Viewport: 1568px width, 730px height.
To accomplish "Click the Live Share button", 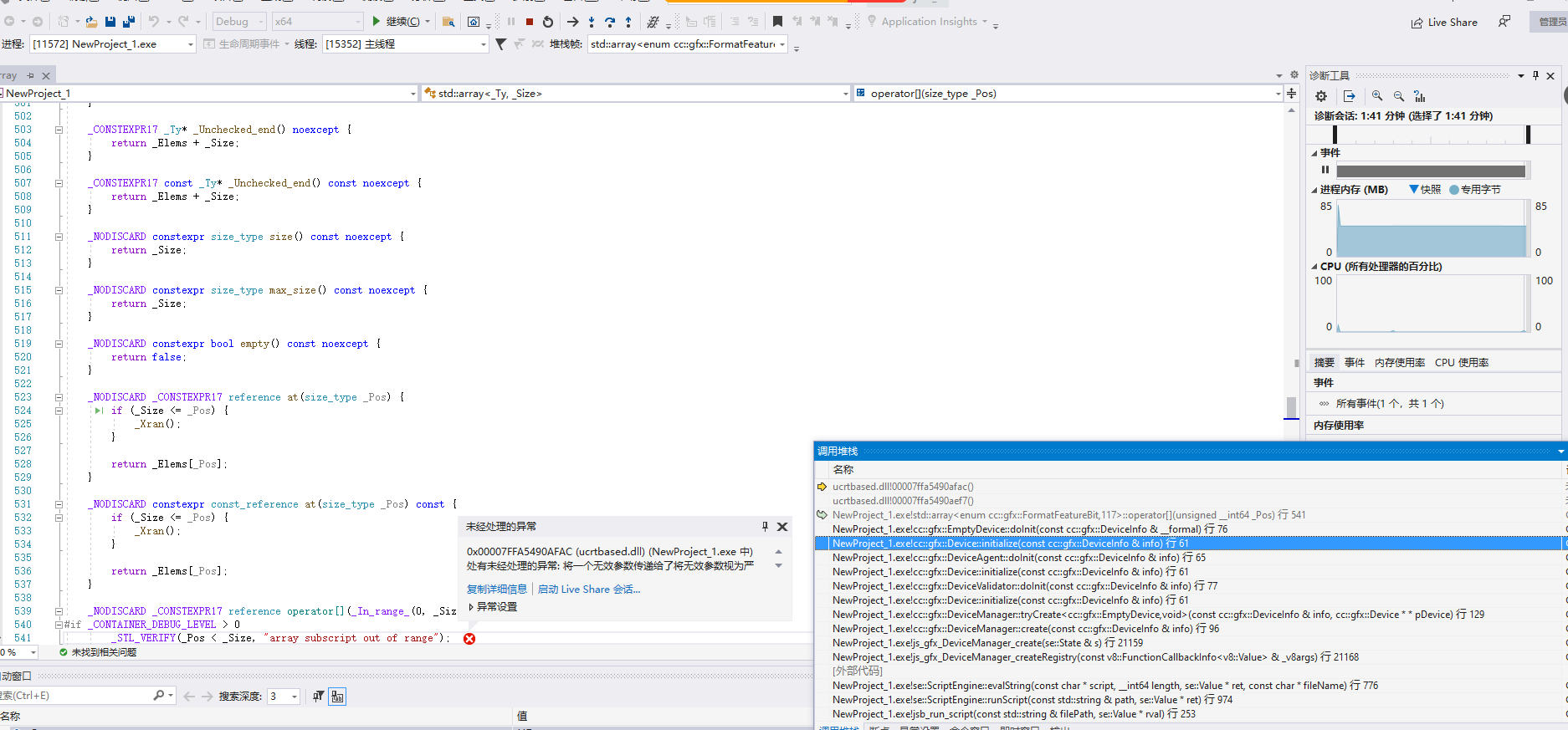I will click(1444, 23).
